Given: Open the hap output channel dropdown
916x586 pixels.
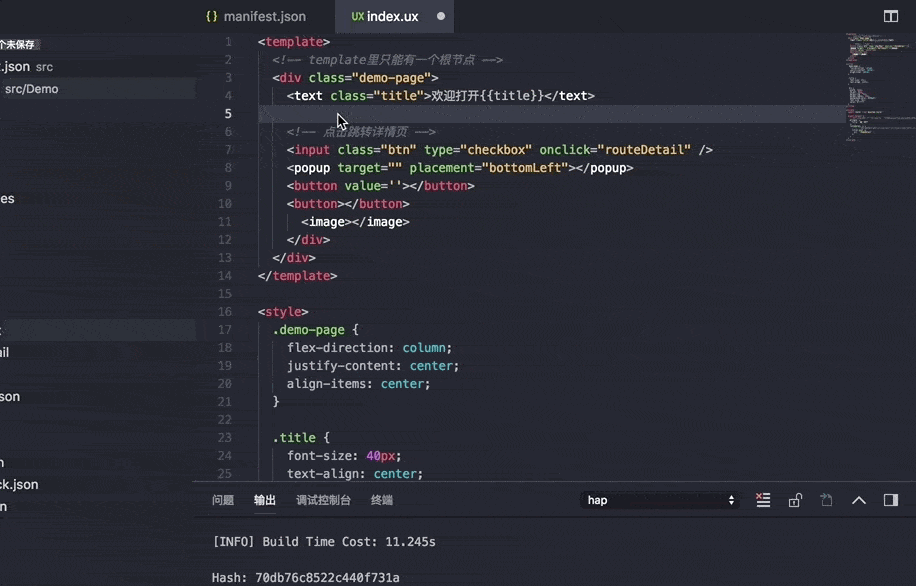Looking at the screenshot, I should pos(661,500).
